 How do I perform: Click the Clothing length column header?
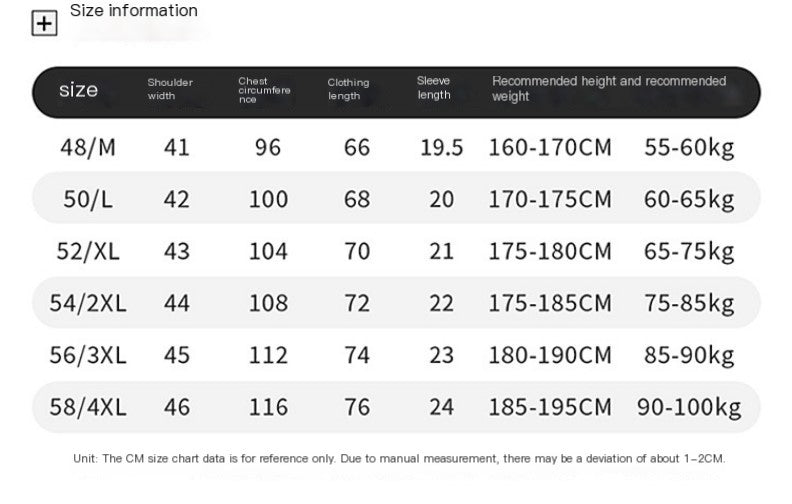click(x=348, y=89)
